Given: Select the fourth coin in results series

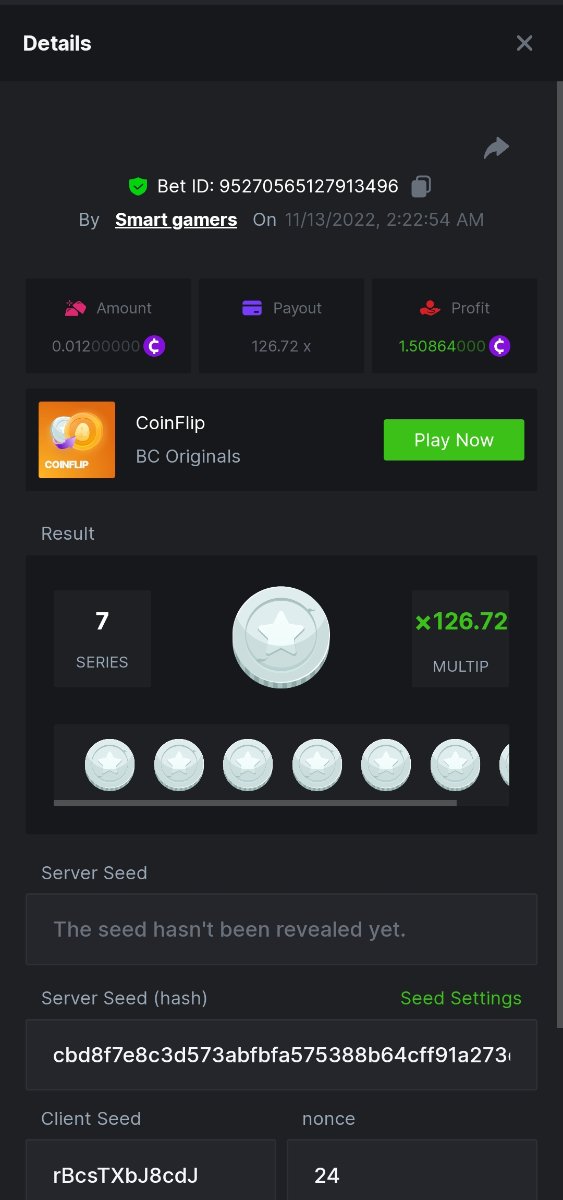Looking at the screenshot, I should tap(317, 766).
